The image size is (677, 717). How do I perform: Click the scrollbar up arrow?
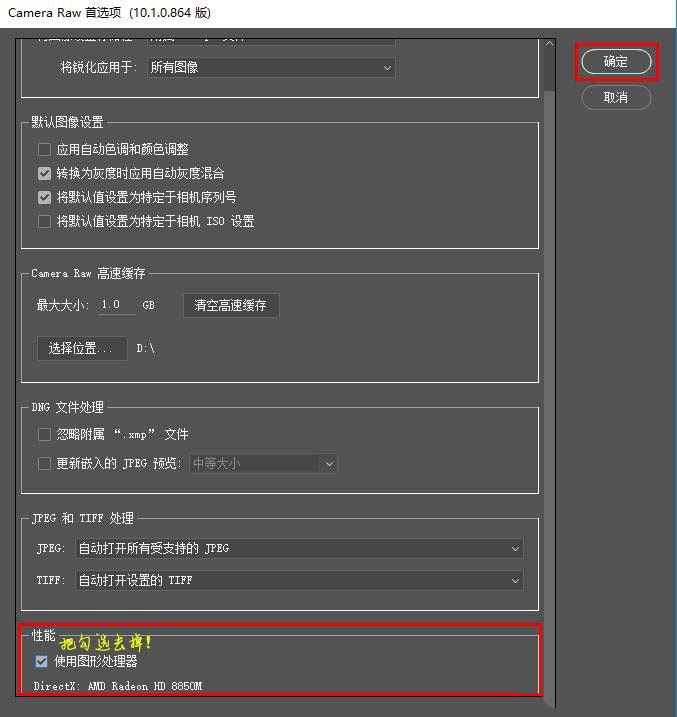point(549,44)
